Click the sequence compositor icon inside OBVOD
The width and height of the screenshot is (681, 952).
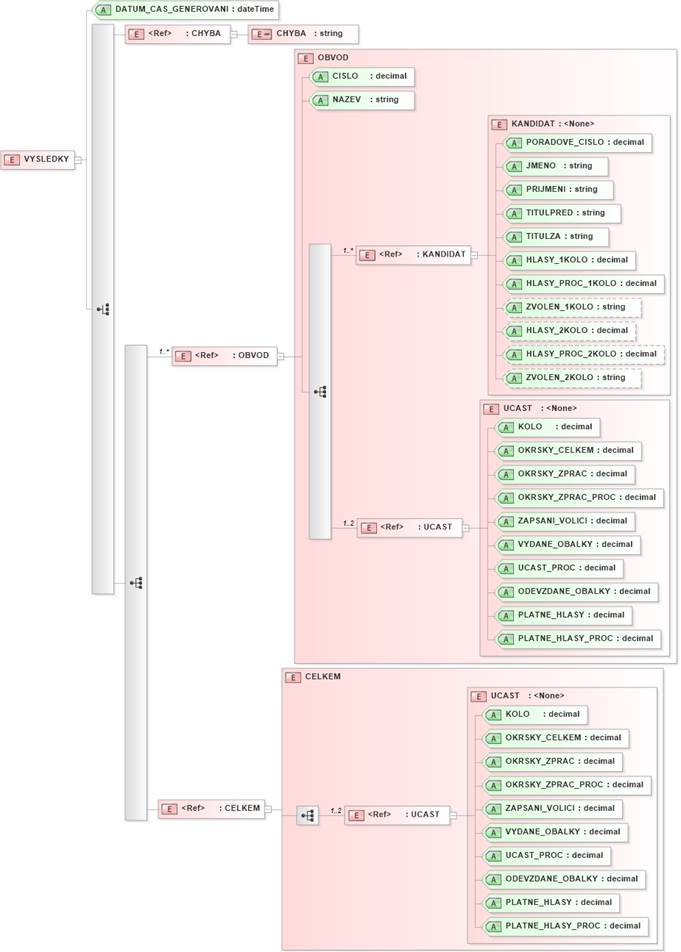coord(320,392)
